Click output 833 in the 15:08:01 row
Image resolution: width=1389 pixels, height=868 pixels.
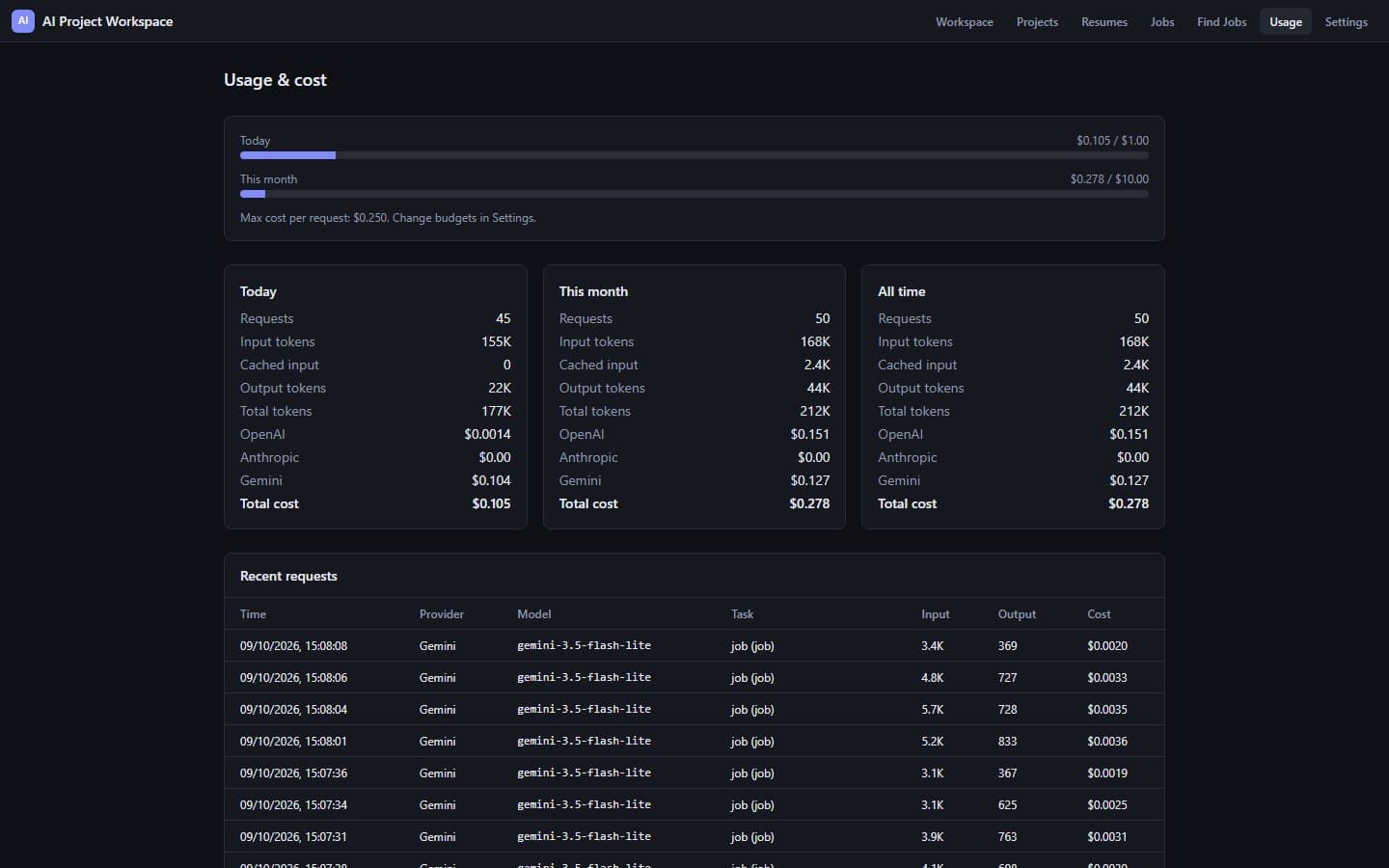(x=1007, y=741)
